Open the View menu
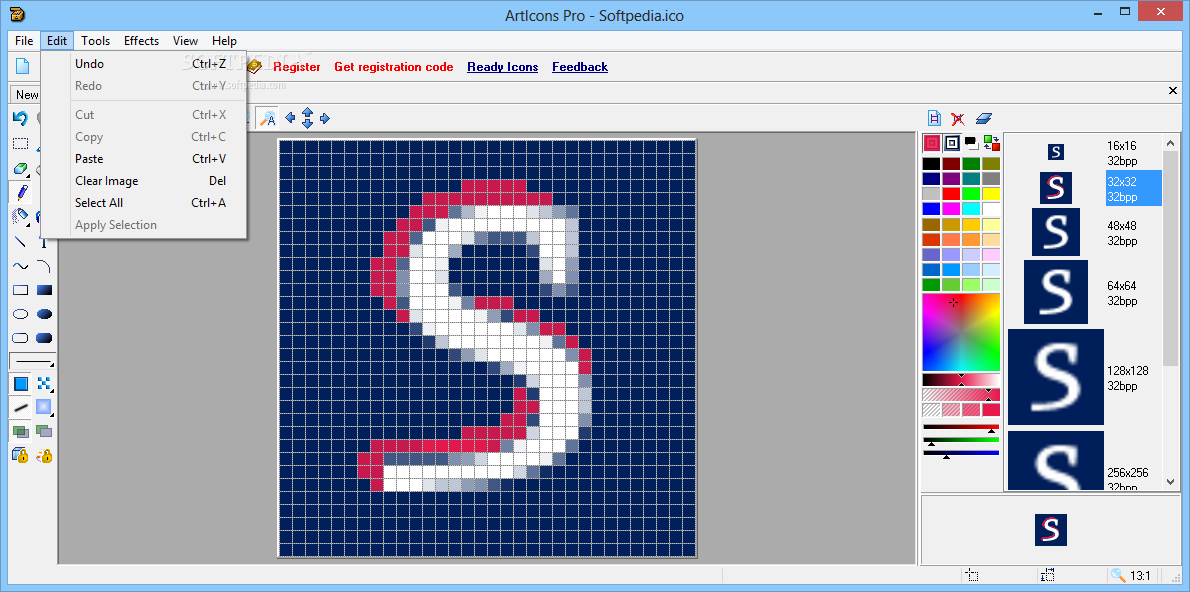The image size is (1190, 592). point(185,41)
